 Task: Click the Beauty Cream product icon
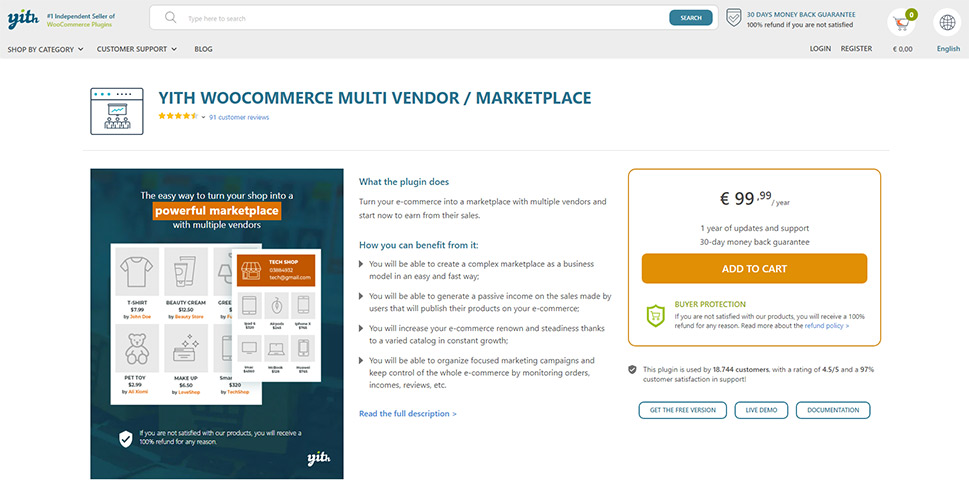(x=185, y=272)
